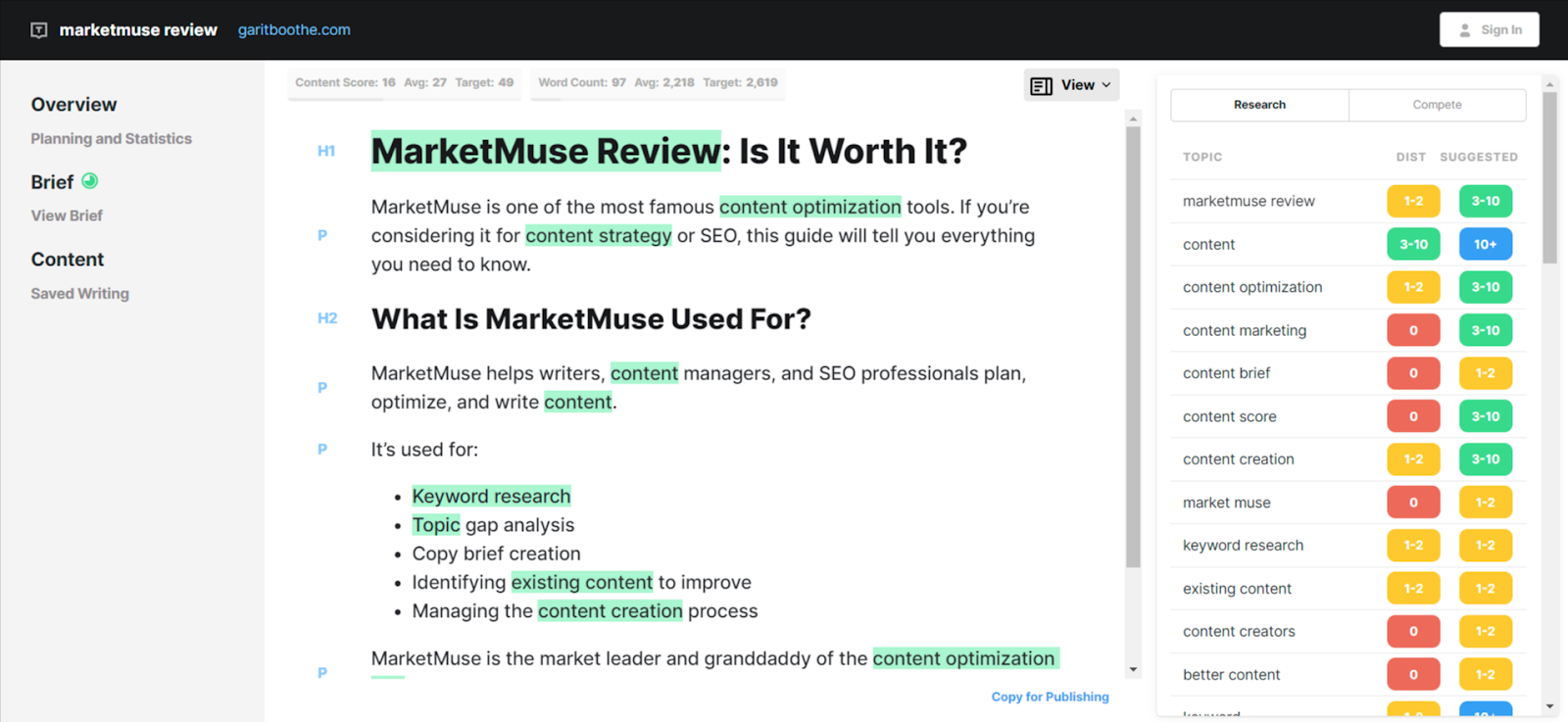Click the 'It's used for:' paragraph
Viewport: 1568px width, 722px height.
point(424,450)
